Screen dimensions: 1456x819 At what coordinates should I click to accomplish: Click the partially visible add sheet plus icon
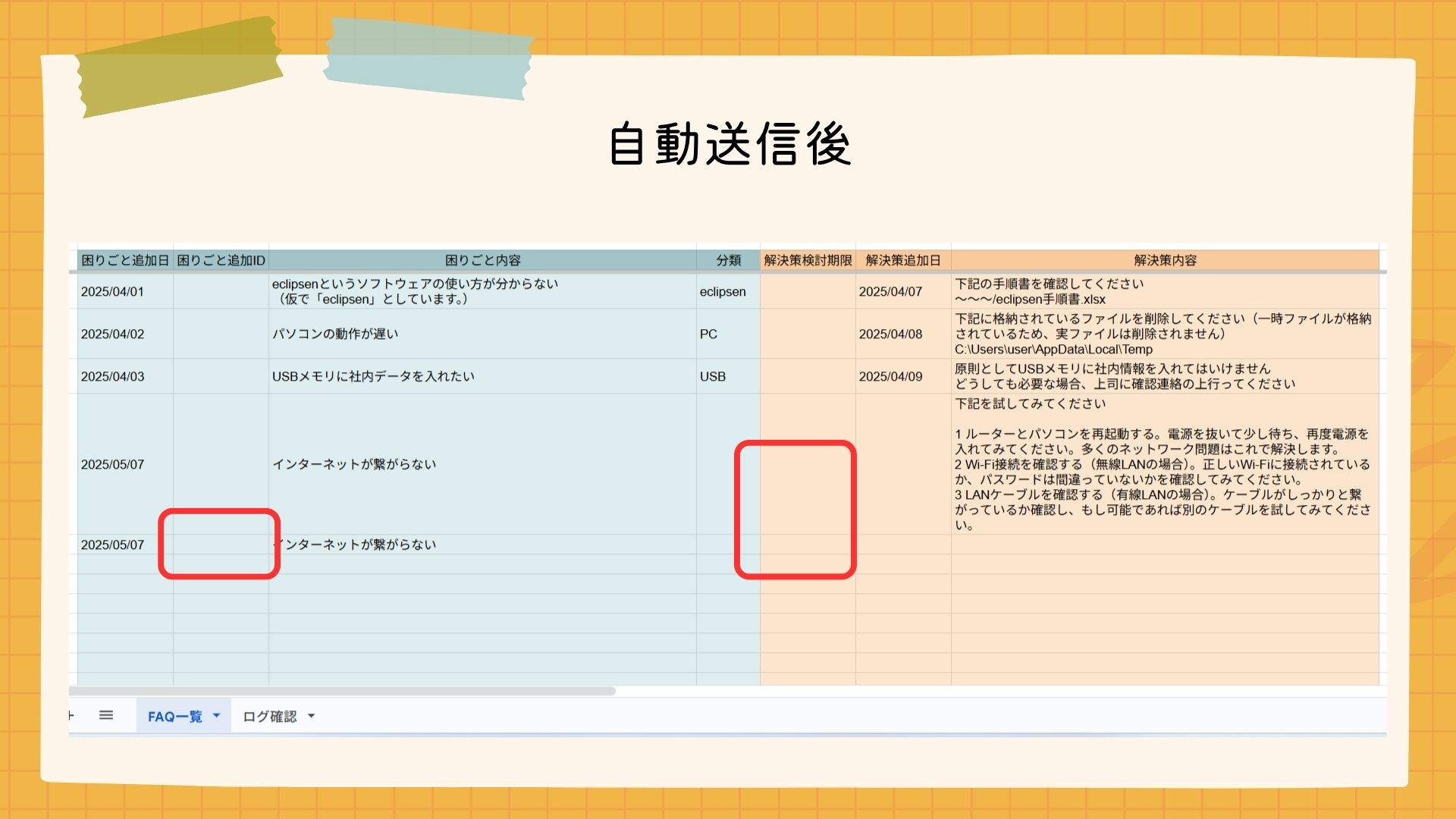pyautogui.click(x=71, y=715)
